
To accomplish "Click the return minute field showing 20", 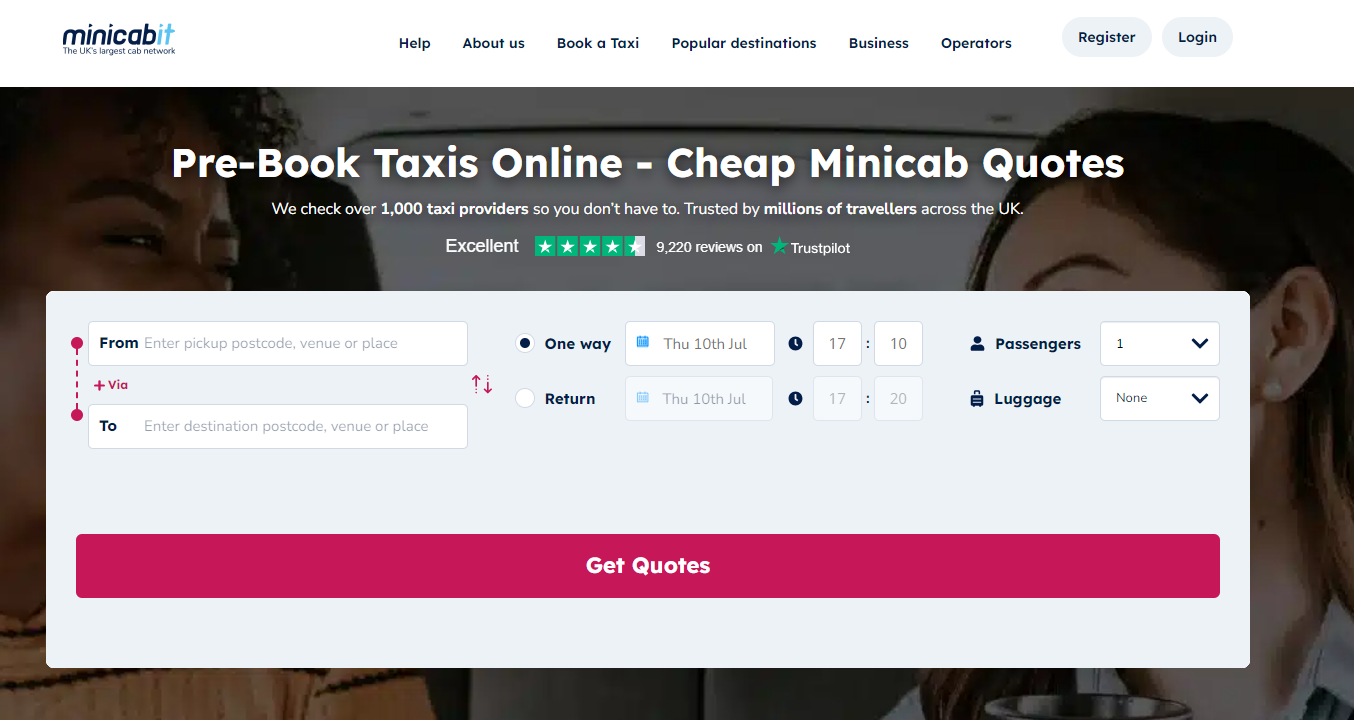I will click(x=898, y=398).
